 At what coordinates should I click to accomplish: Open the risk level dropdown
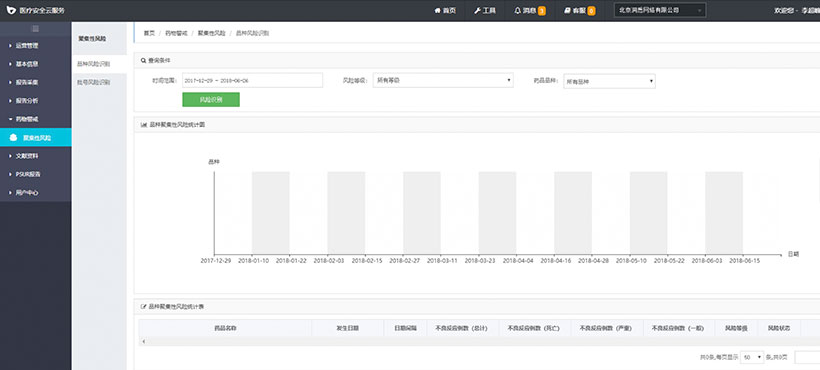click(443, 80)
